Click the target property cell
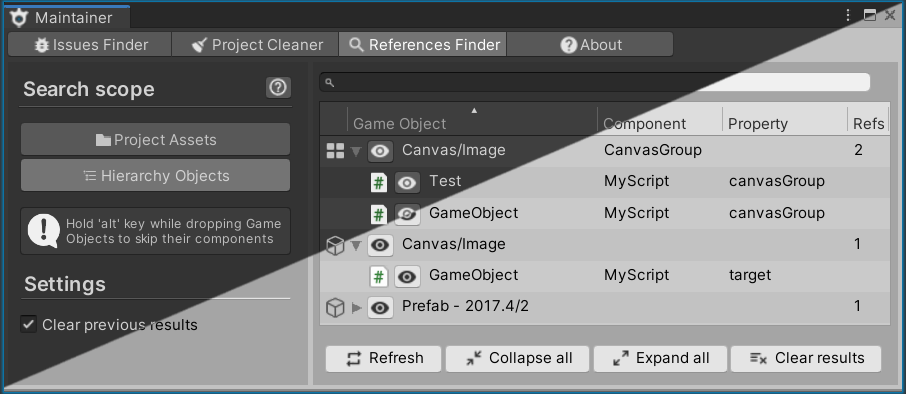Viewport: 906px width, 394px height. pos(750,275)
